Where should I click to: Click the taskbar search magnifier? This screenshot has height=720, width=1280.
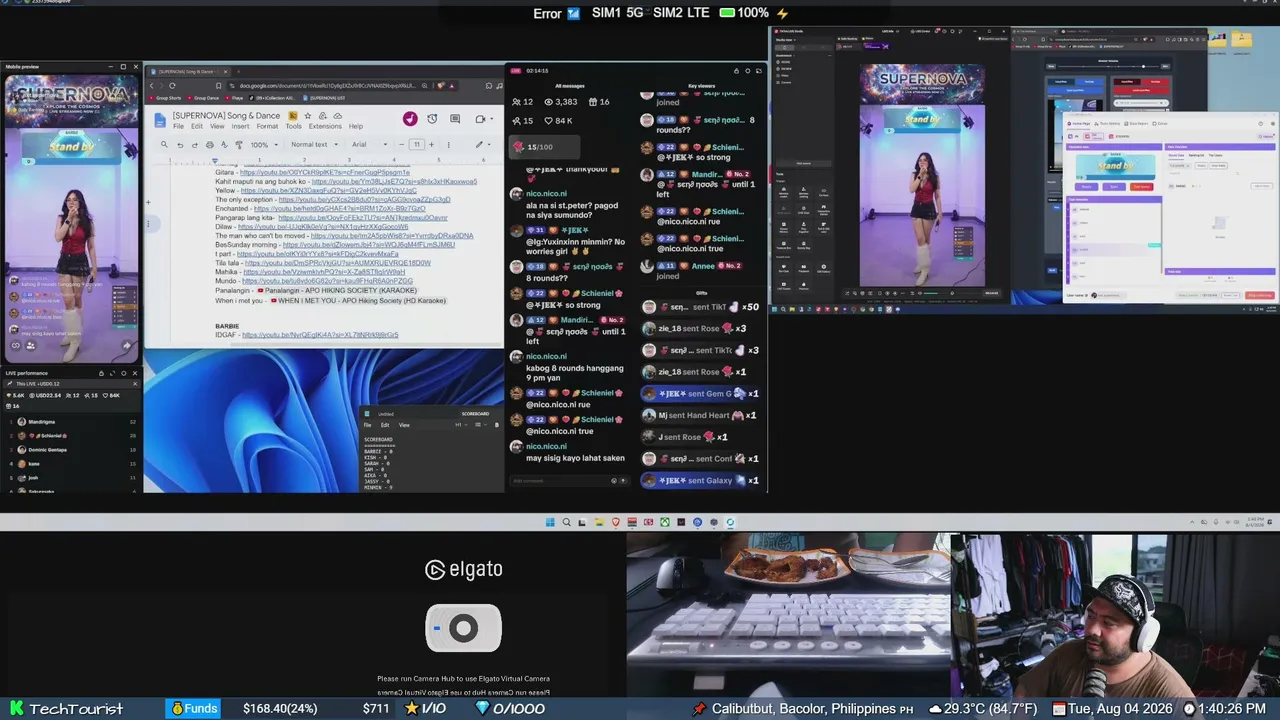coord(566,522)
